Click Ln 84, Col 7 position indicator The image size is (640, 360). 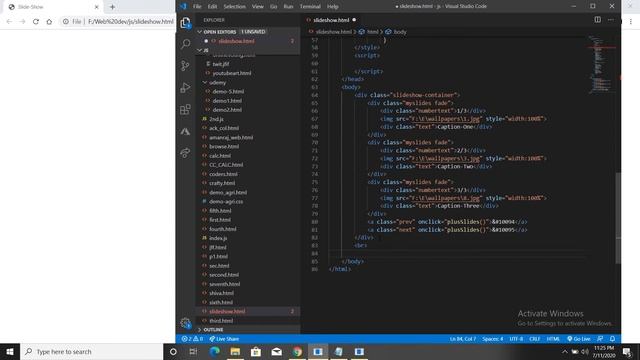(x=463, y=339)
